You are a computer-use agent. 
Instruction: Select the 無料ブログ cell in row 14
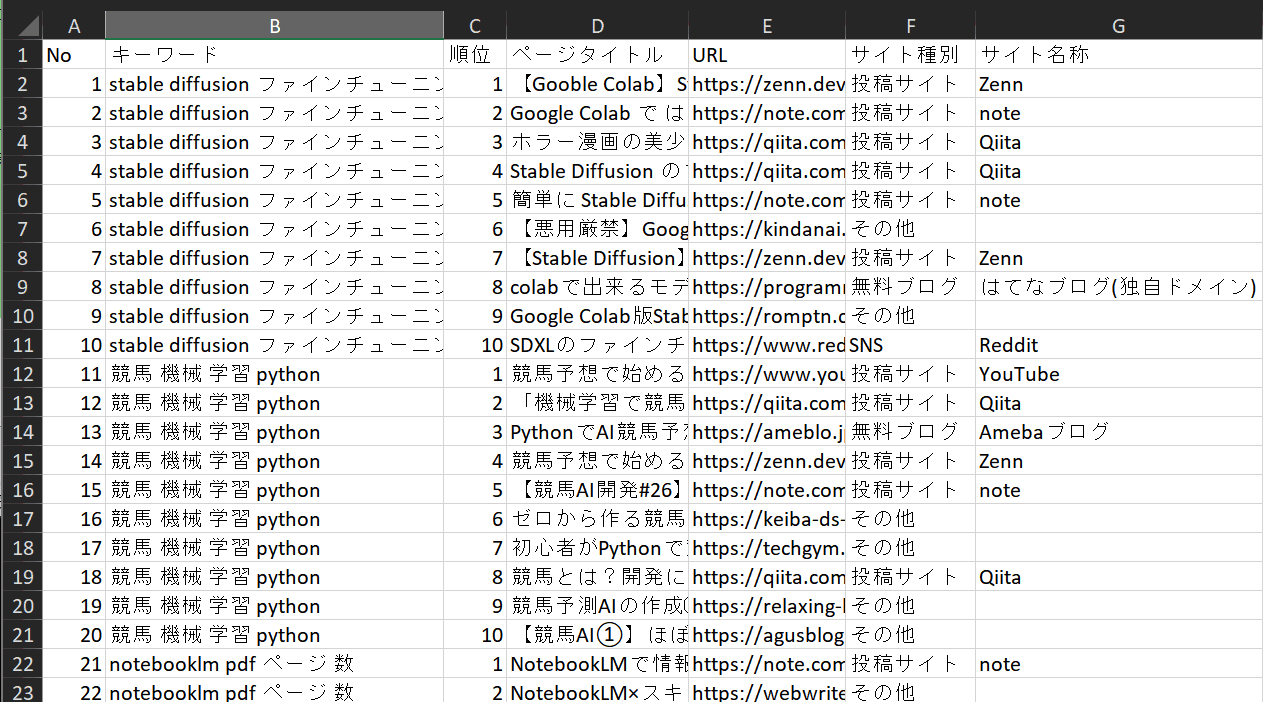911,432
